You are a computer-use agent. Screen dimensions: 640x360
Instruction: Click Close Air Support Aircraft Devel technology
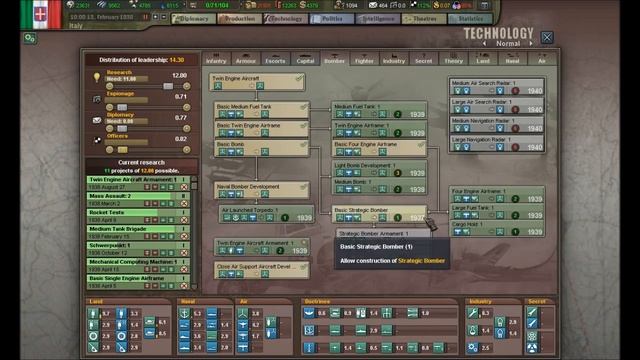tap(261, 270)
